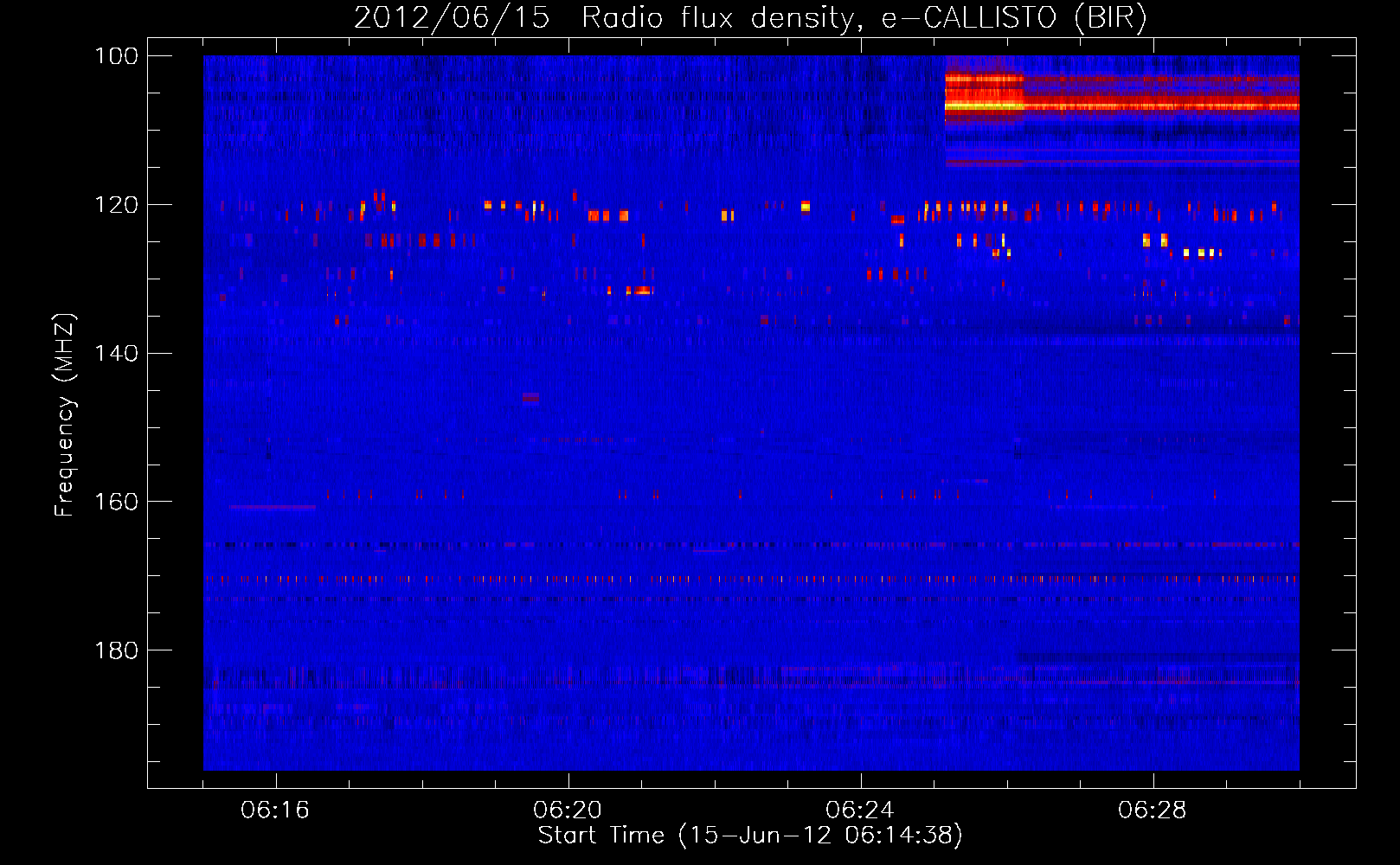Click the plot title "2012/06/15 Radio flux density, e-CALLISTO (BIR)"

click(750, 17)
